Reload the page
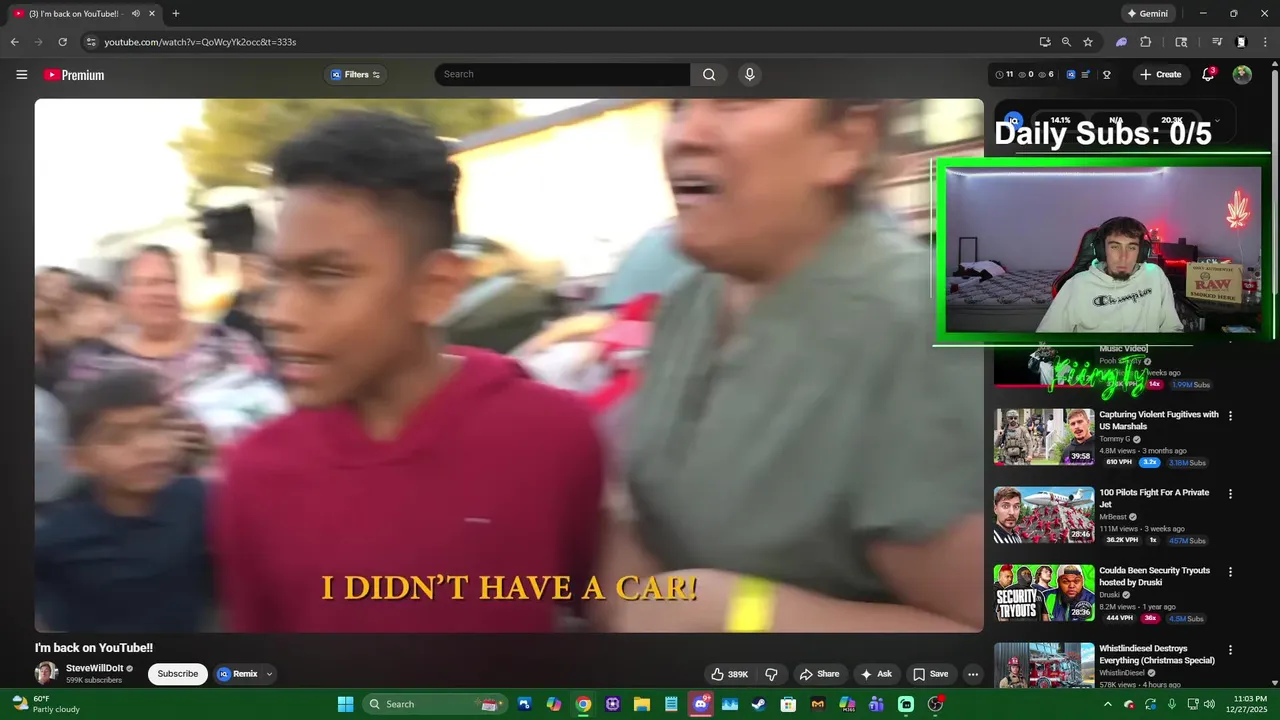 coord(62,42)
